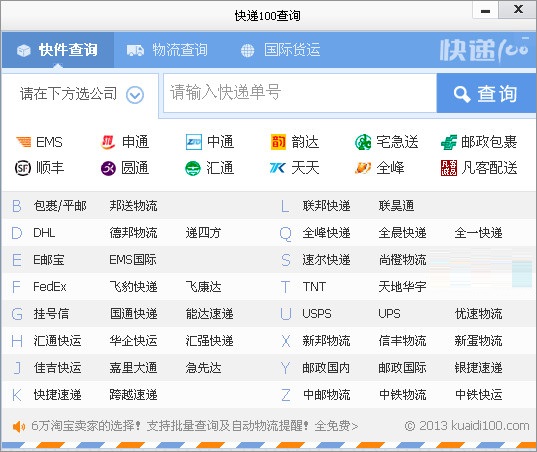Click the 圆通 purple logo icon

[x=108, y=168]
